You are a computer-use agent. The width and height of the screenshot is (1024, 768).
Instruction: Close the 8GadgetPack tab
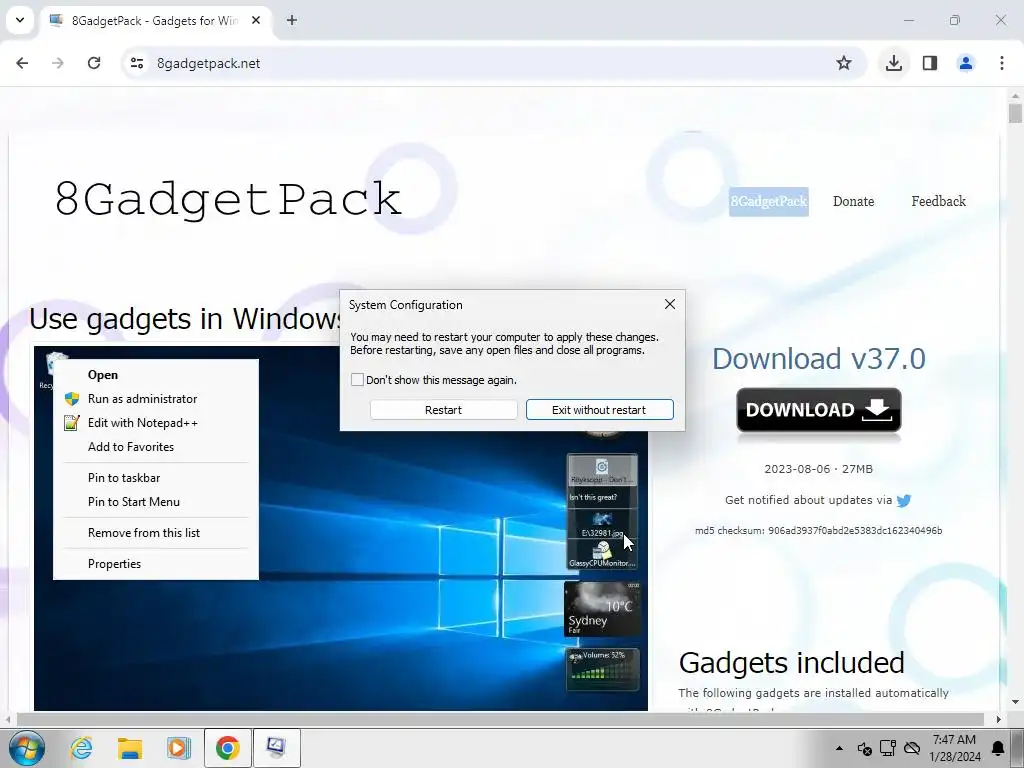[256, 20]
